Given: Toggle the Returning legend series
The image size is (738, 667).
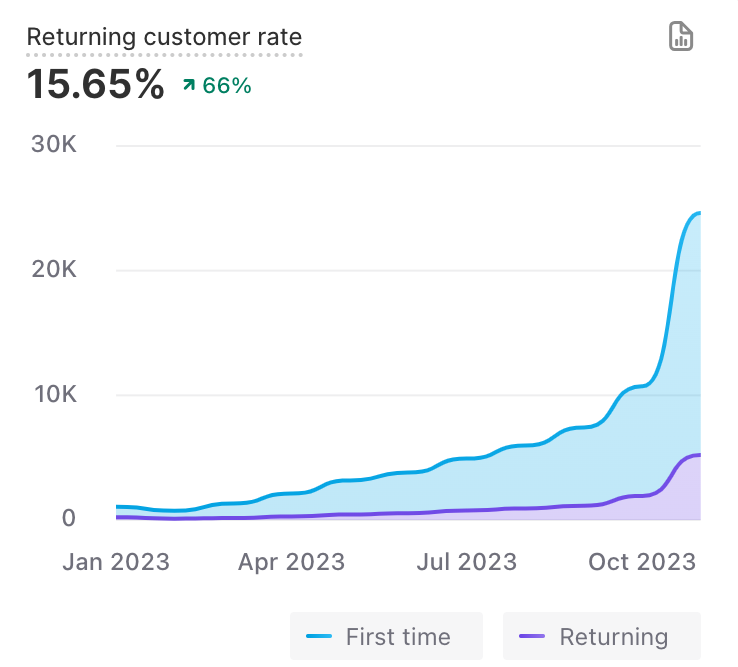Looking at the screenshot, I should (601, 636).
